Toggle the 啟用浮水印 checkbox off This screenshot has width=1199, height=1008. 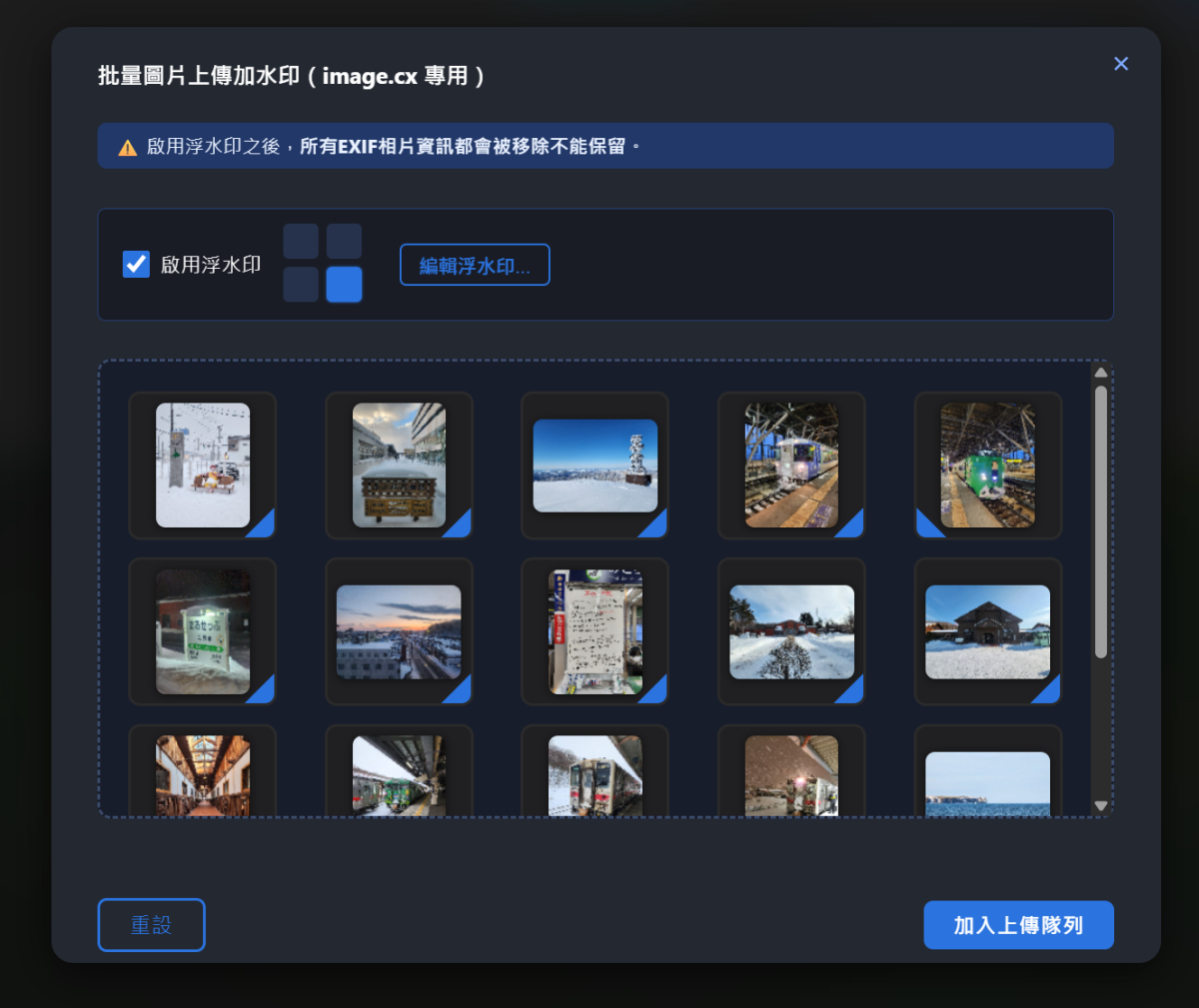136,264
